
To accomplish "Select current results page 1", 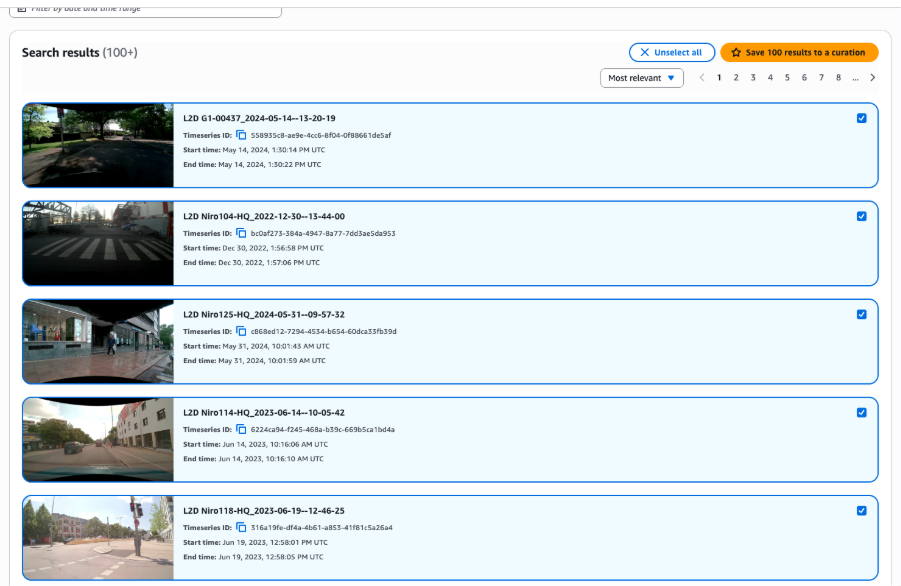I will [719, 78].
